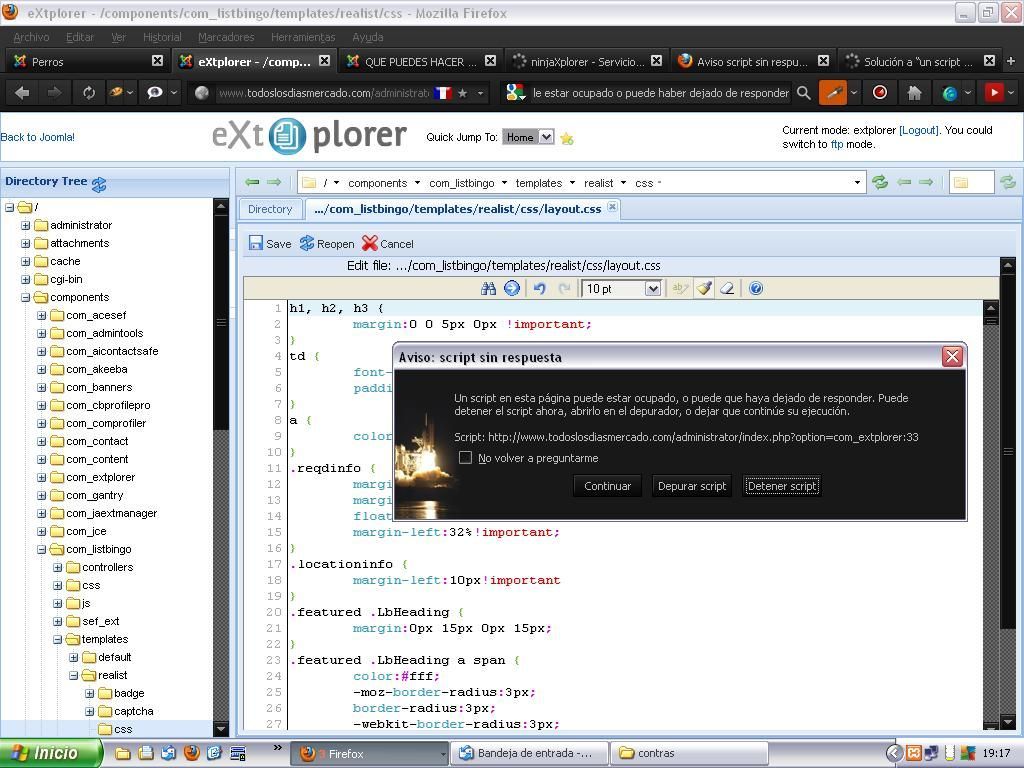The image size is (1024, 768).
Task: Click the search magnifier icon
Action: click(x=804, y=93)
